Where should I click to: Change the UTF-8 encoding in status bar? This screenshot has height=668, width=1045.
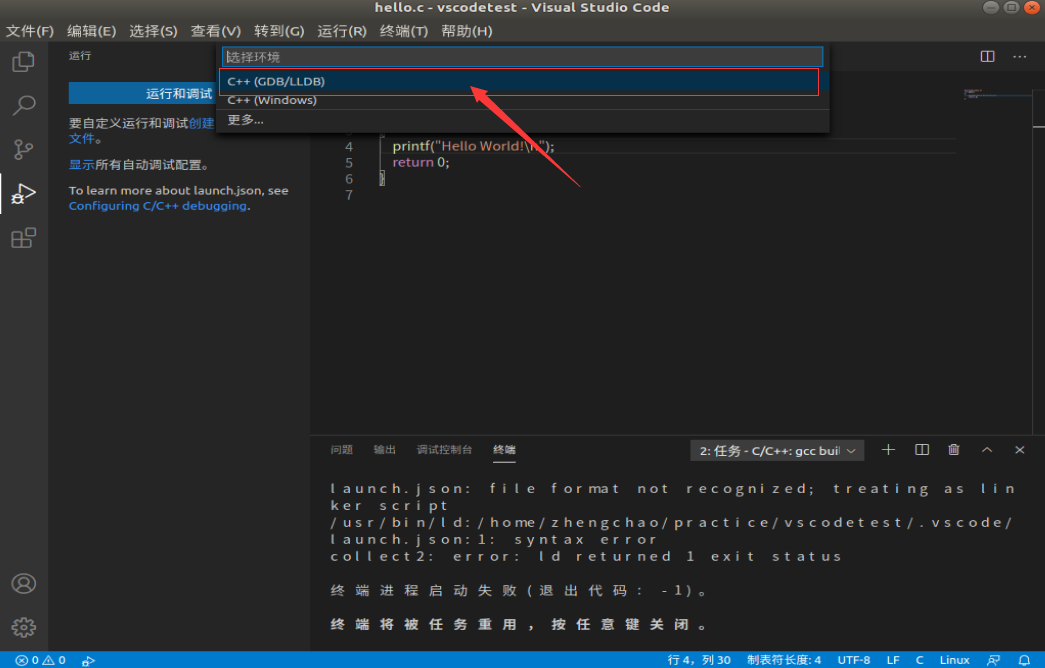(x=854, y=660)
